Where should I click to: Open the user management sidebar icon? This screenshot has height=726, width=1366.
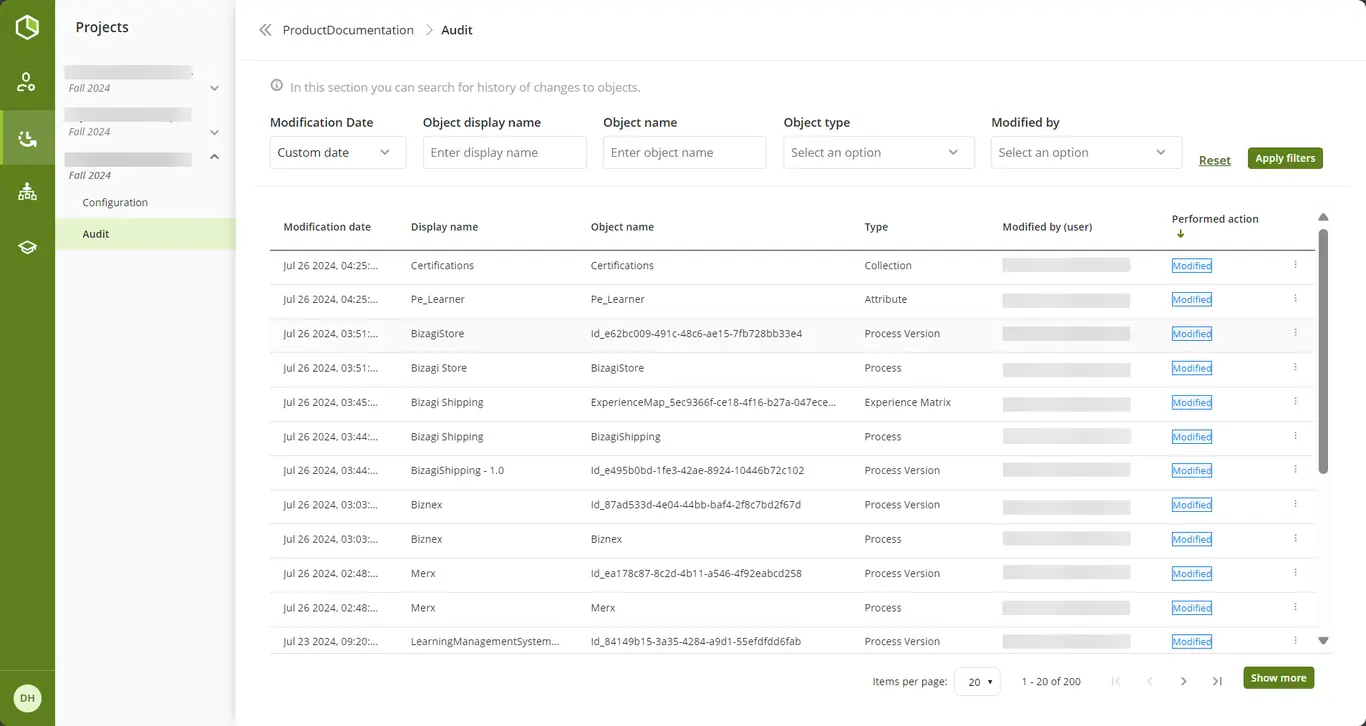click(x=27, y=82)
